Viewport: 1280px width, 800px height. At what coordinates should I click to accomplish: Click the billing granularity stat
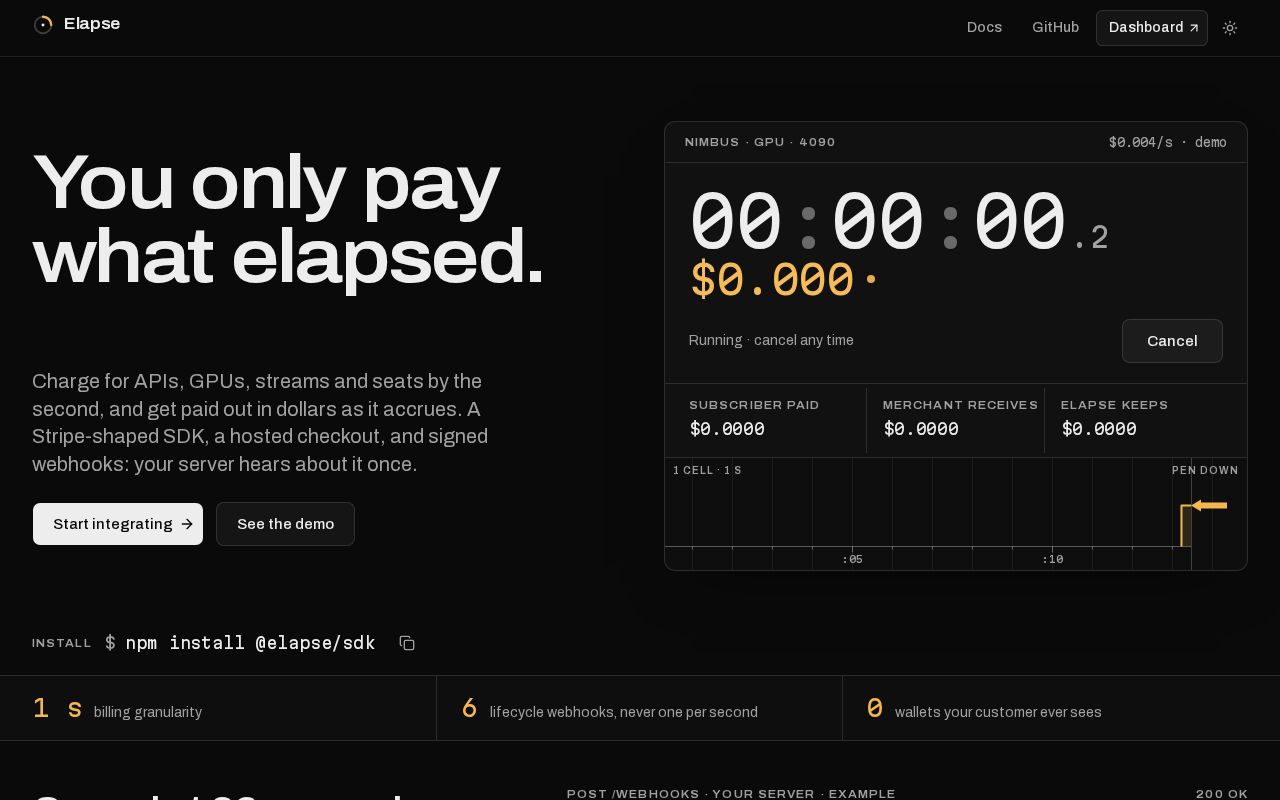[x=148, y=712]
